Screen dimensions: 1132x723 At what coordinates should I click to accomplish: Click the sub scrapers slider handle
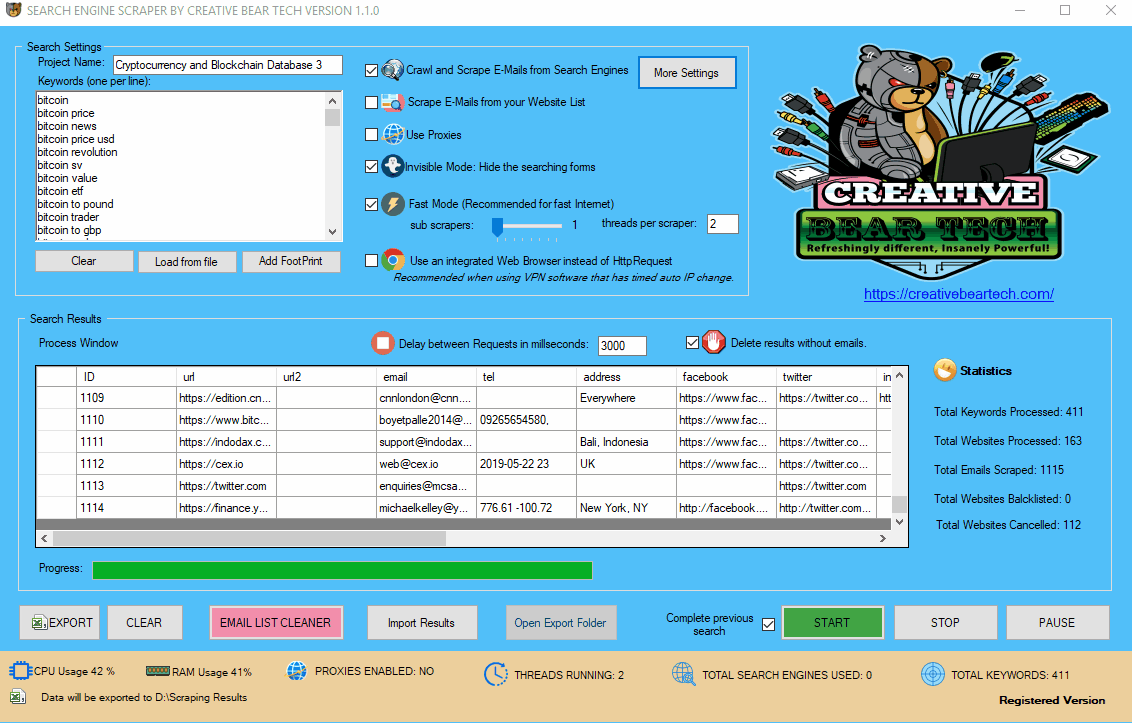(497, 227)
